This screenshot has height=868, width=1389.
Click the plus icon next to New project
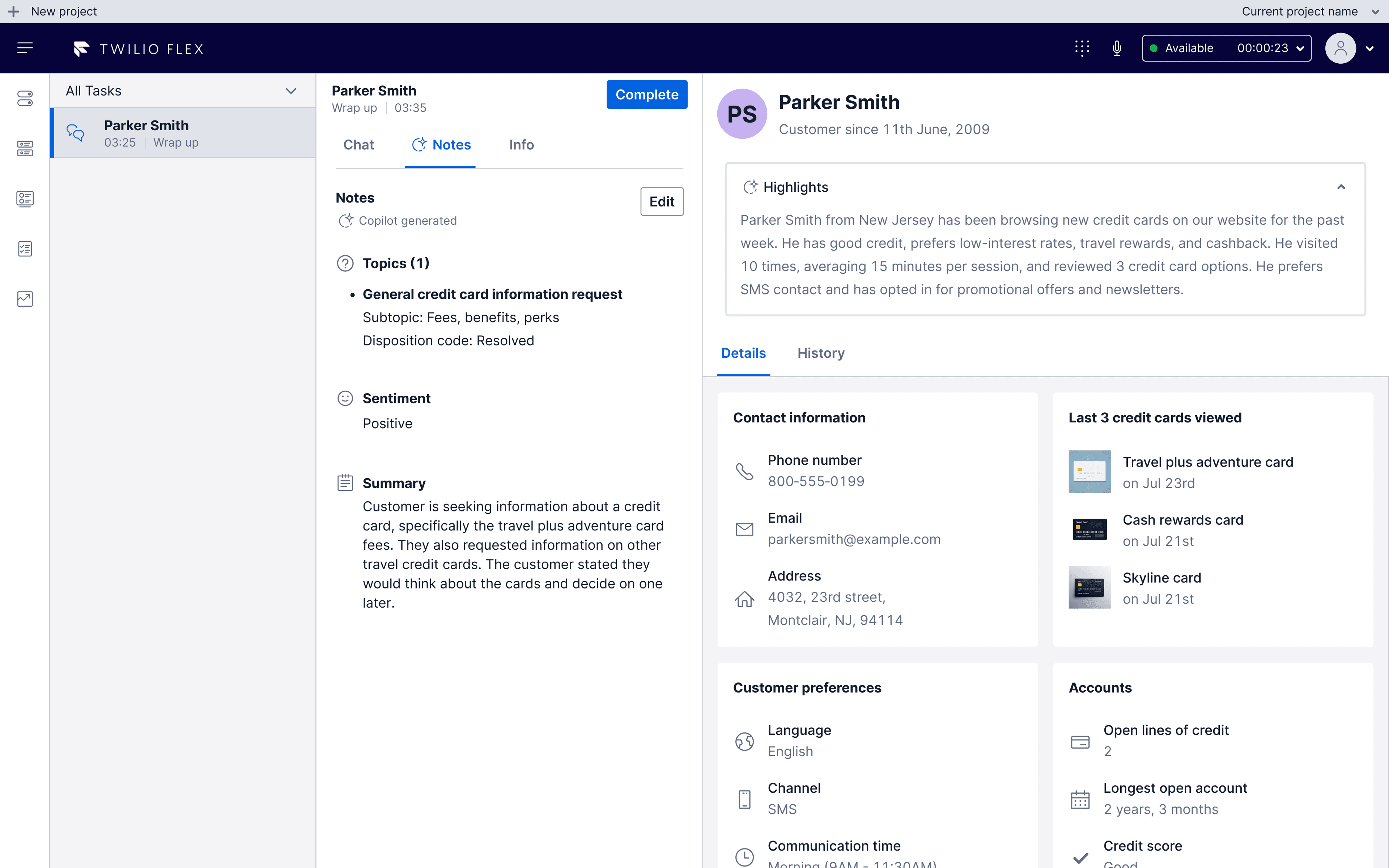pyautogui.click(x=13, y=12)
